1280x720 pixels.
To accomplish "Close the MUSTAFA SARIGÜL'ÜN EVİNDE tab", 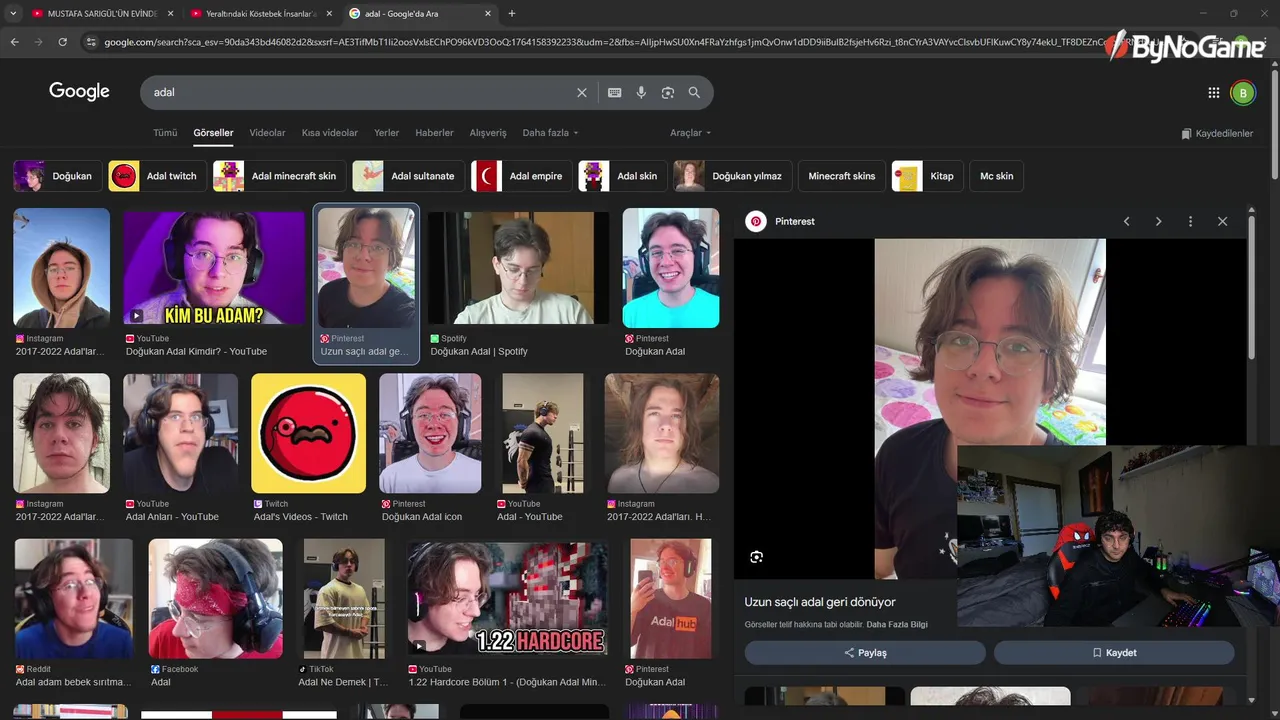I will (x=170, y=14).
